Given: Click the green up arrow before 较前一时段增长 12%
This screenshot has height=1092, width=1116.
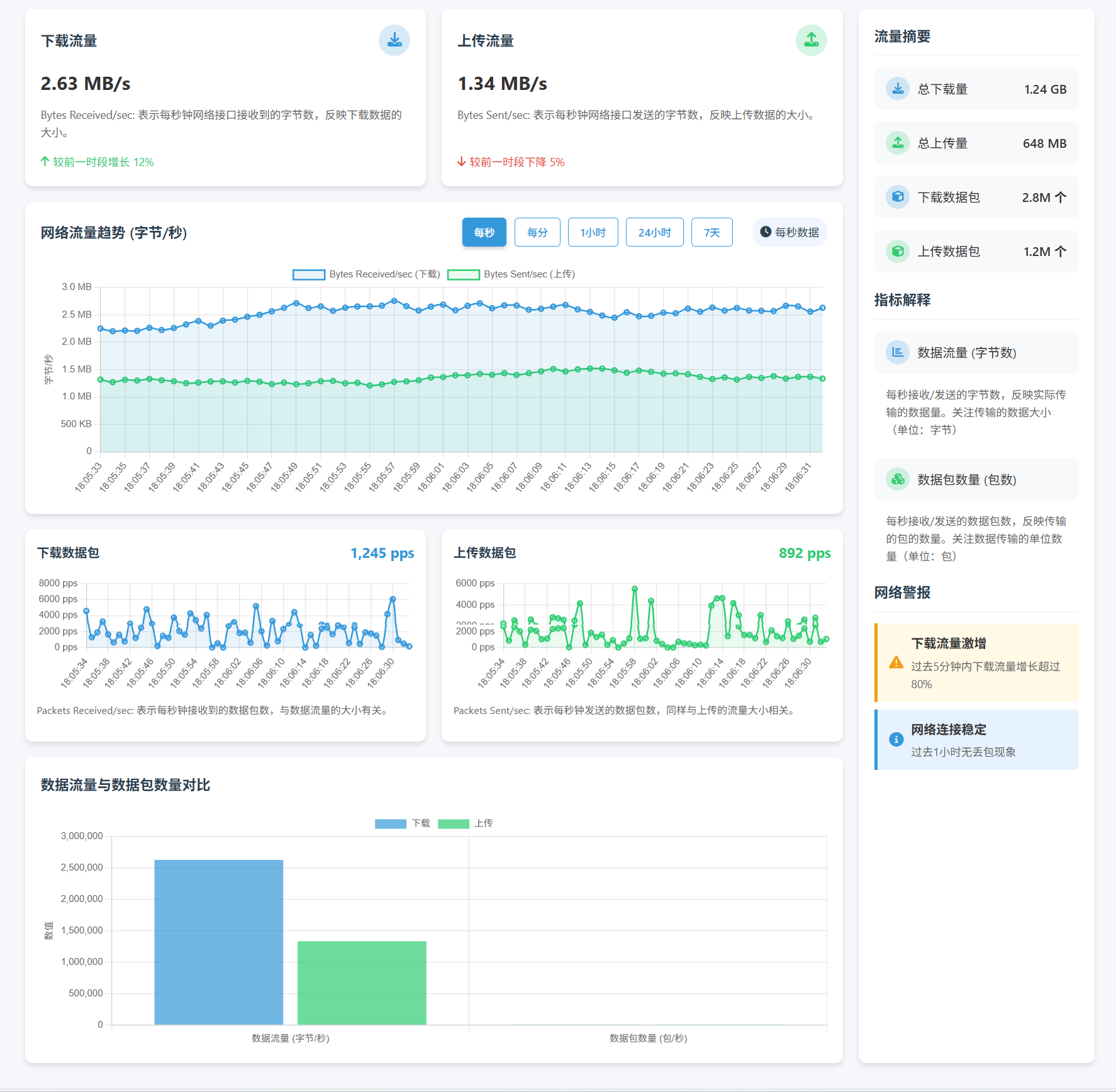Looking at the screenshot, I should pos(45,162).
